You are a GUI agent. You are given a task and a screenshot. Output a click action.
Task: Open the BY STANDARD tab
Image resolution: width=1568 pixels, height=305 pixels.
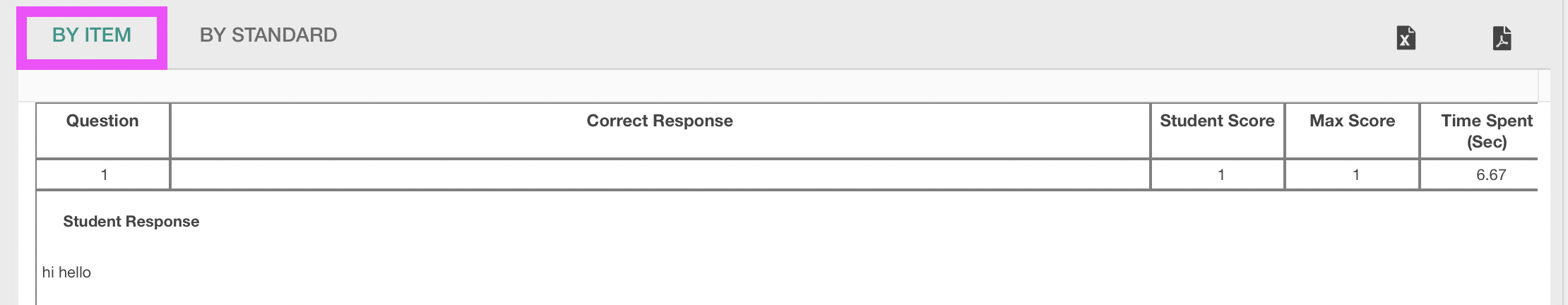(x=268, y=35)
